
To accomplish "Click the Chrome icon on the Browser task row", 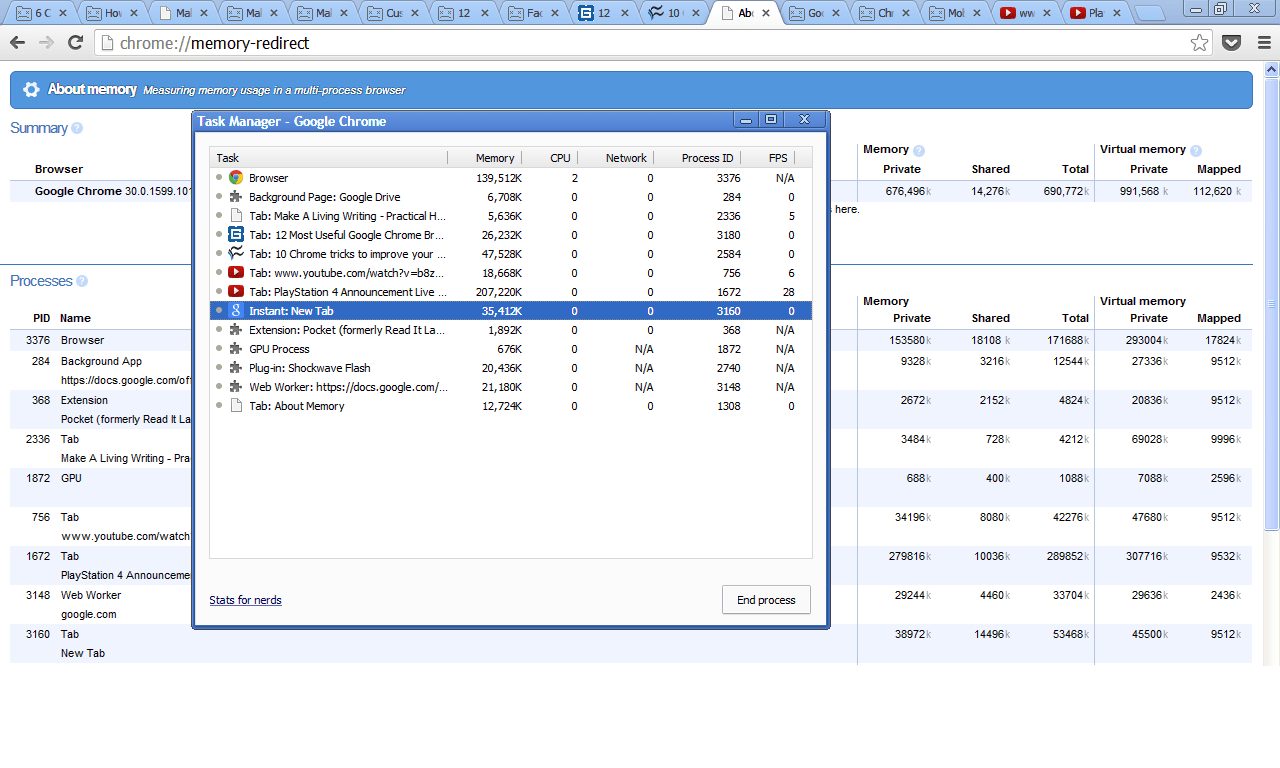I will (236, 178).
